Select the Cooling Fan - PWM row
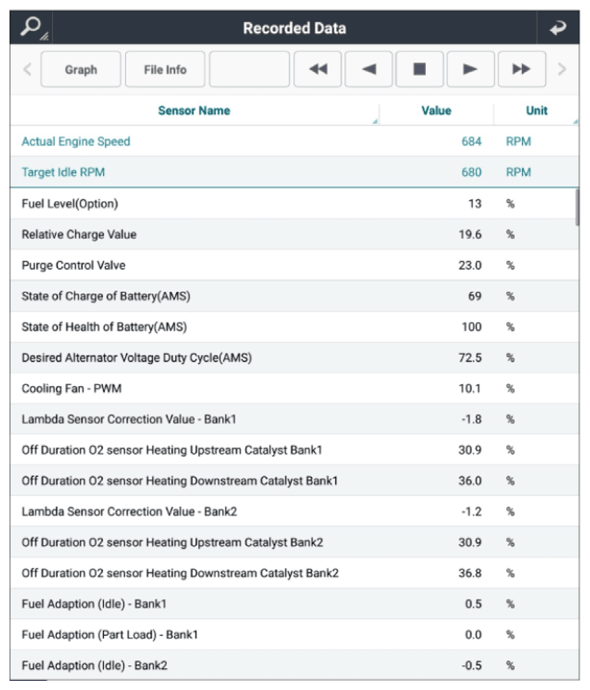The width and height of the screenshot is (590, 690). 294,389
